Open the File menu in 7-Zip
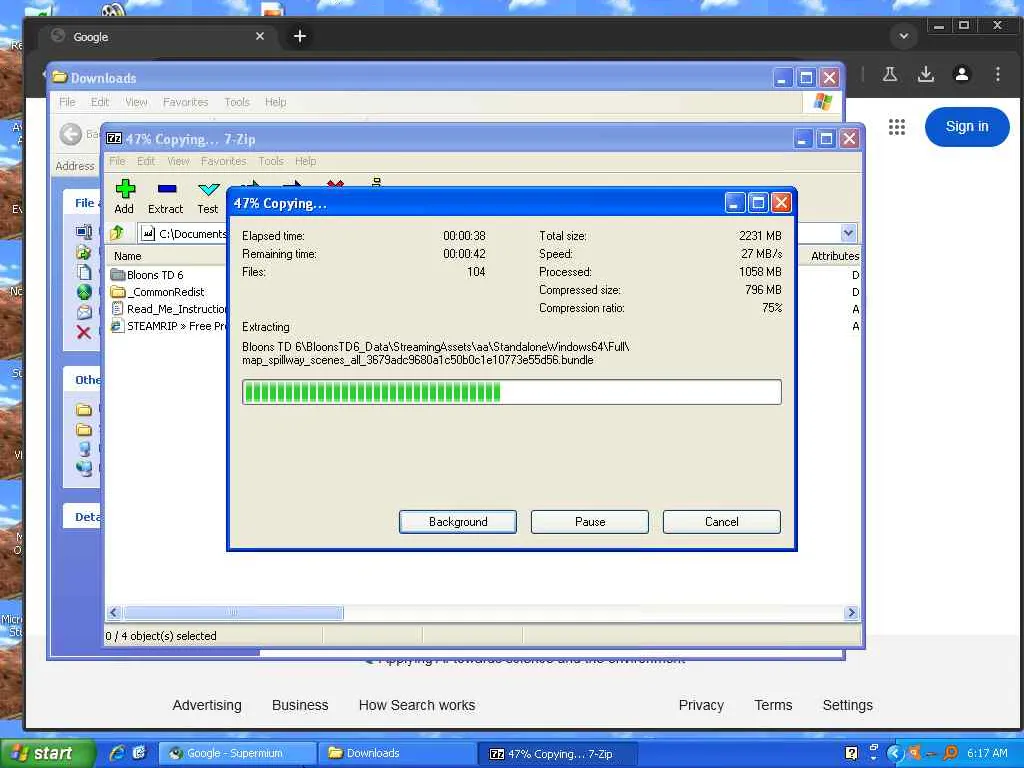This screenshot has width=1024, height=768. pos(117,161)
